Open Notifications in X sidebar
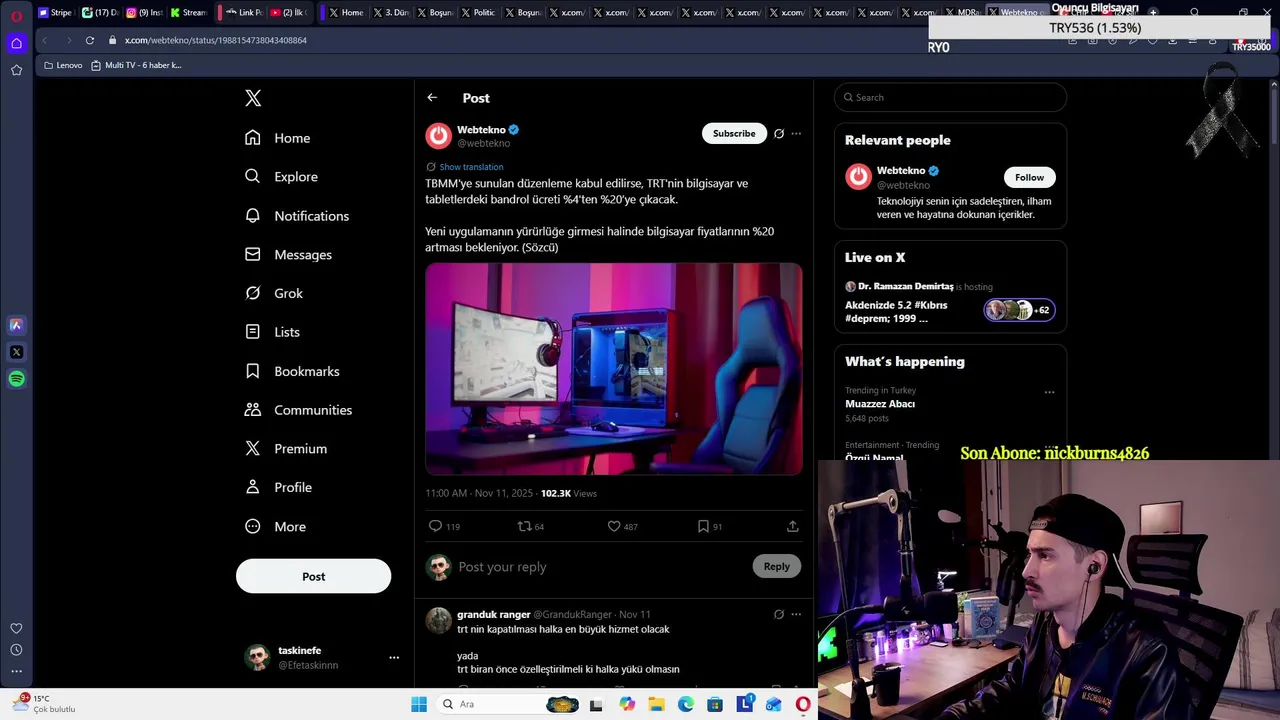 coord(297,216)
